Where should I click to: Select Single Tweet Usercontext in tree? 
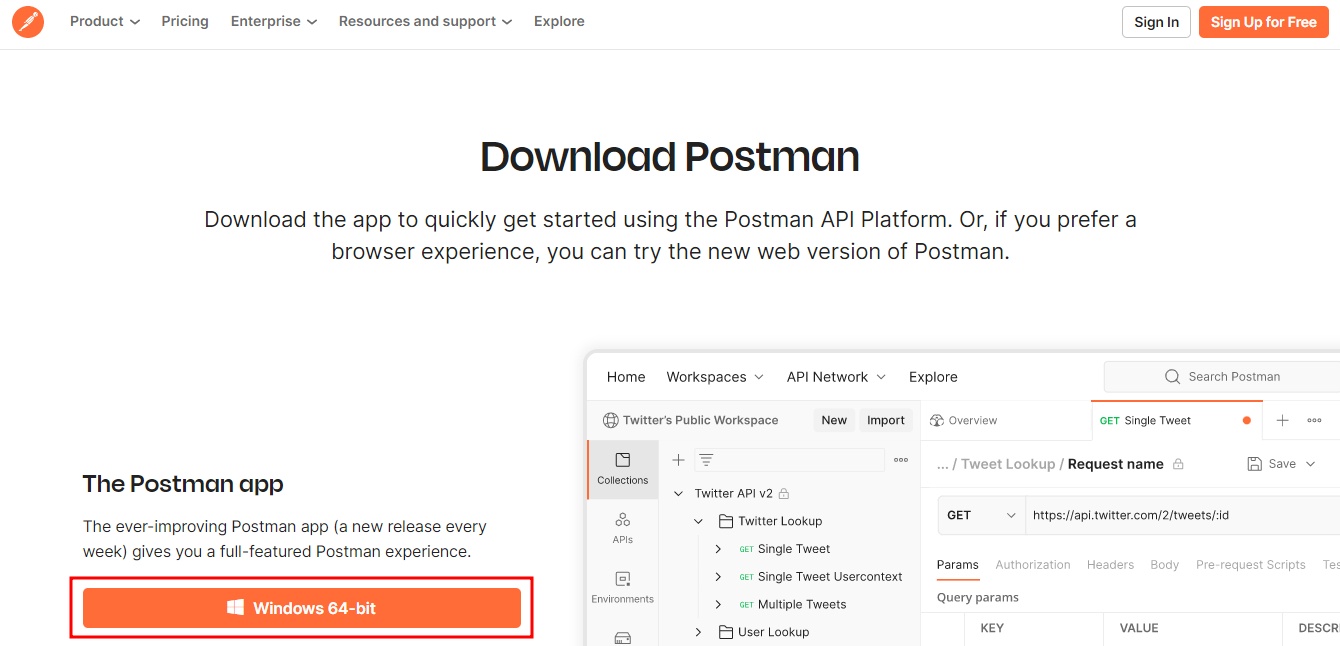(830, 577)
